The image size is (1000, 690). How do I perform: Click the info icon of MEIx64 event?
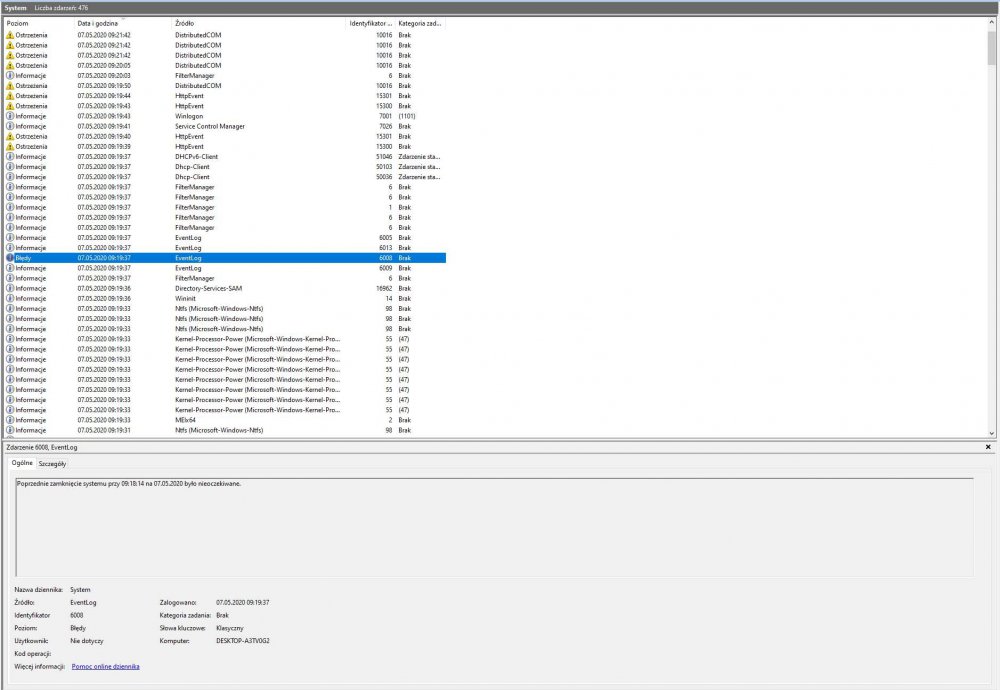10,420
